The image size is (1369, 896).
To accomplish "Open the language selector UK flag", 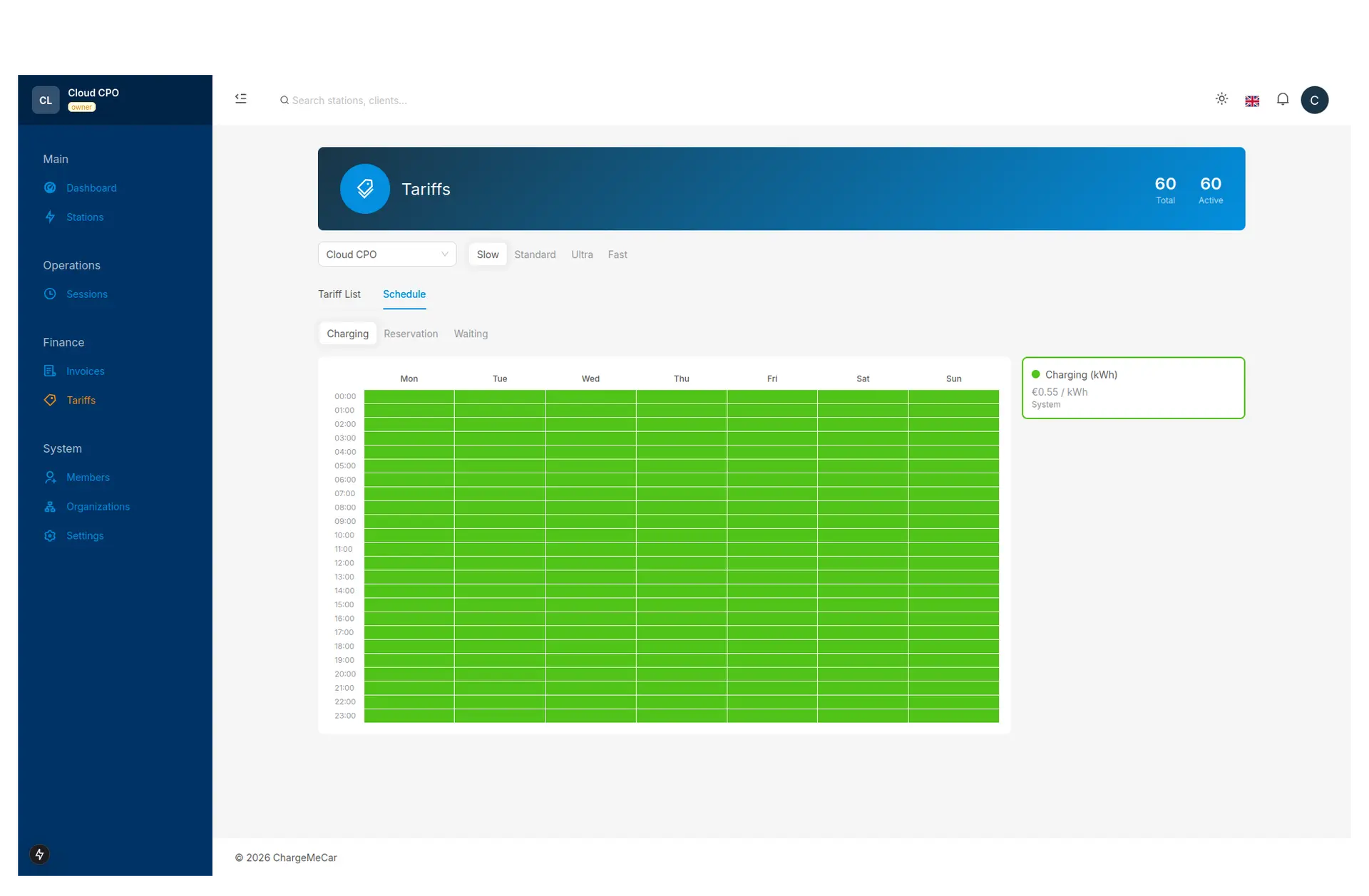I will [1252, 101].
